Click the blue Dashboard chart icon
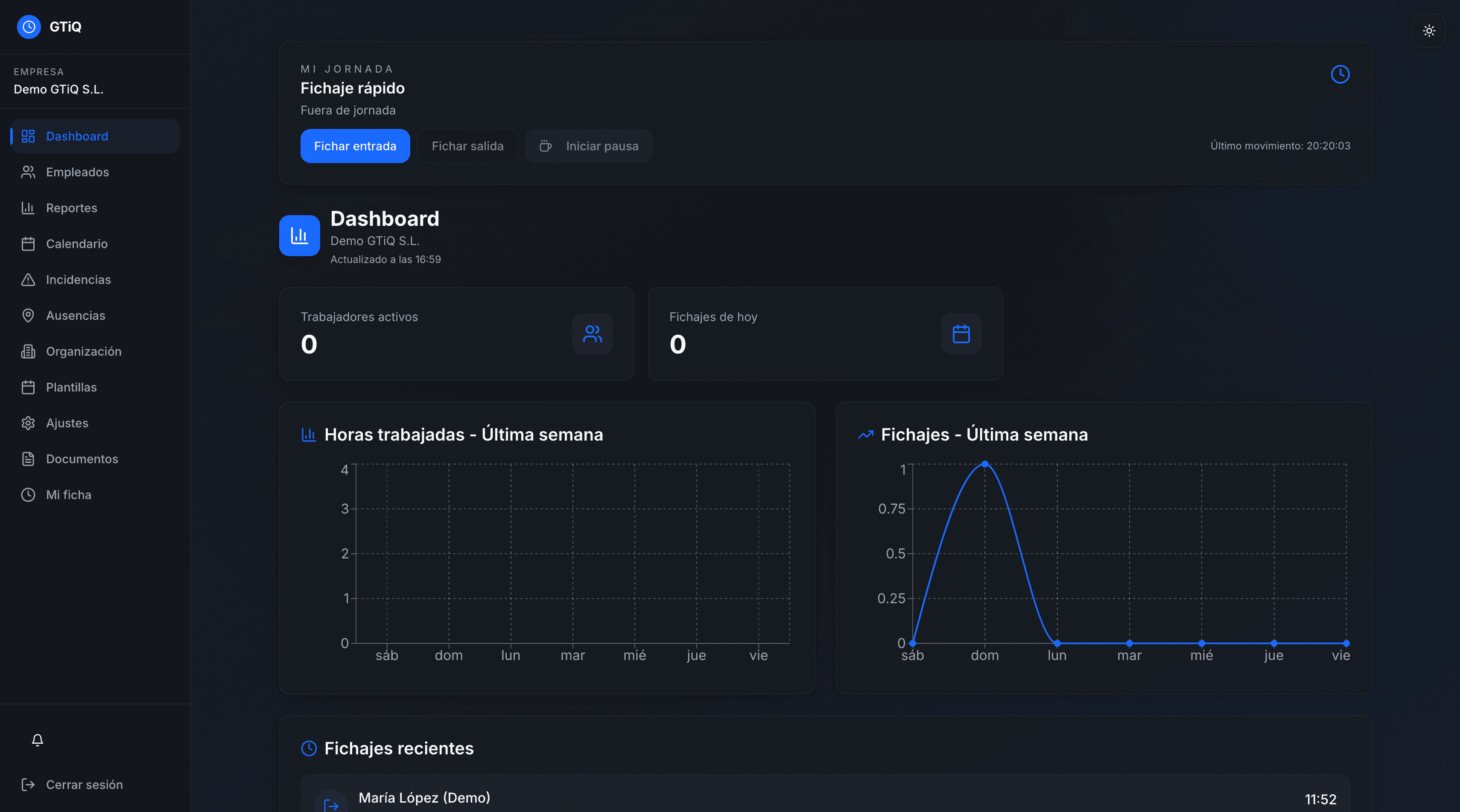Screen dimensions: 1460x812 tap(300, 236)
